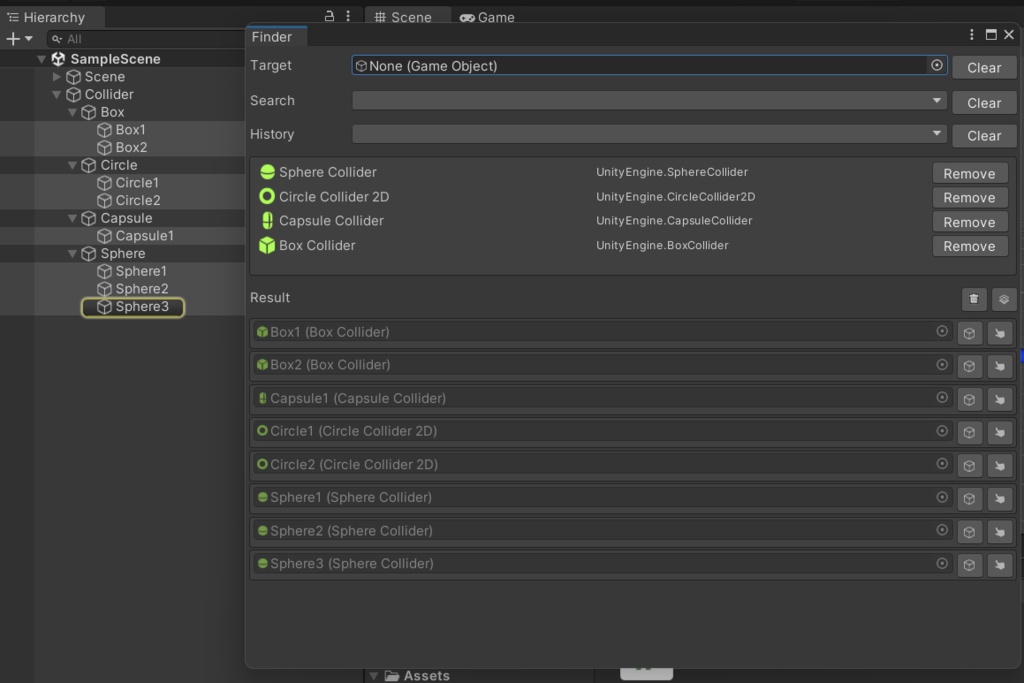The image size is (1024, 683).
Task: Click the cube icon in Box1 result row
Action: pyautogui.click(x=970, y=333)
